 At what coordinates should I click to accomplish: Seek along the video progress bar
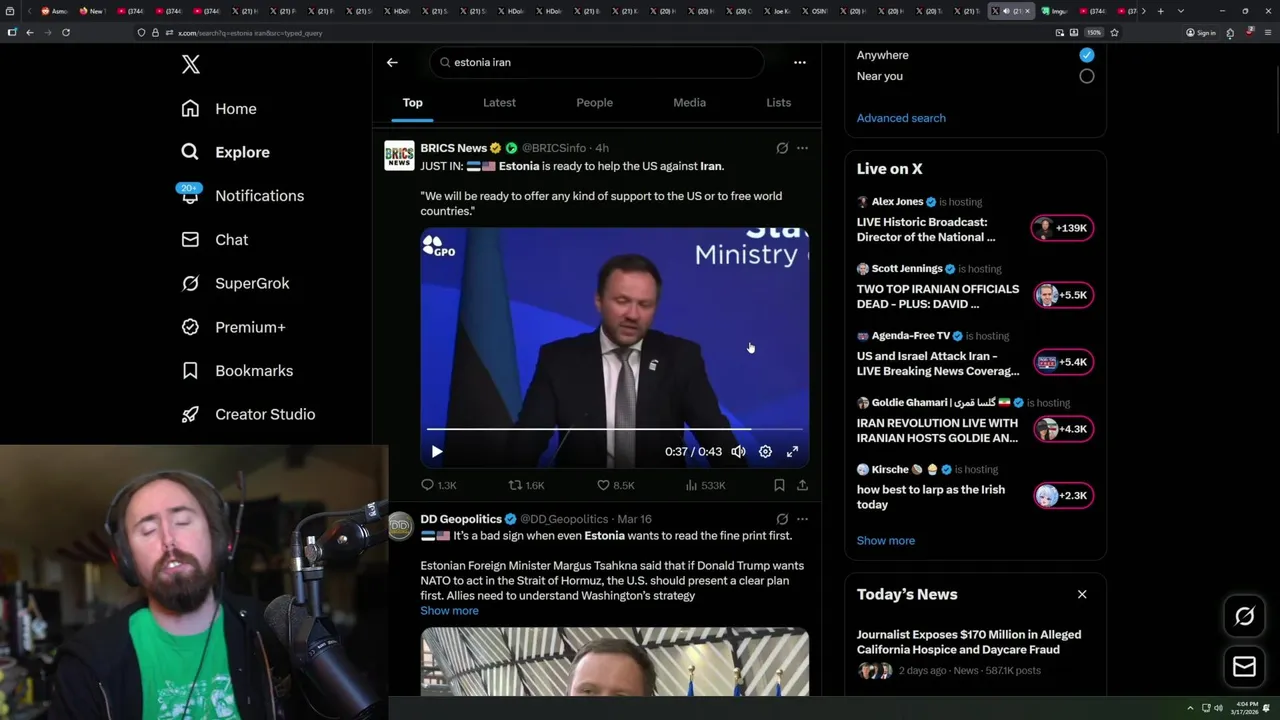(615, 429)
